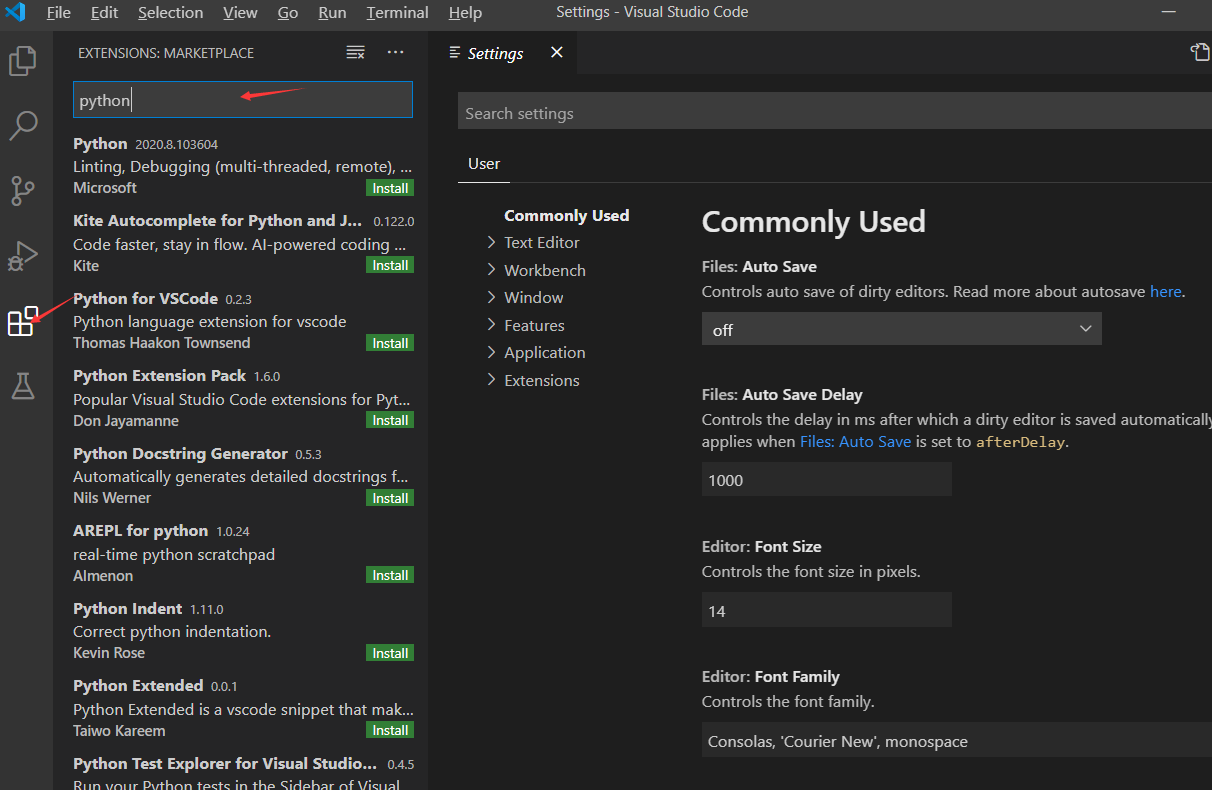Clear extensions search results icon
The width and height of the screenshot is (1212, 790).
pyautogui.click(x=355, y=53)
